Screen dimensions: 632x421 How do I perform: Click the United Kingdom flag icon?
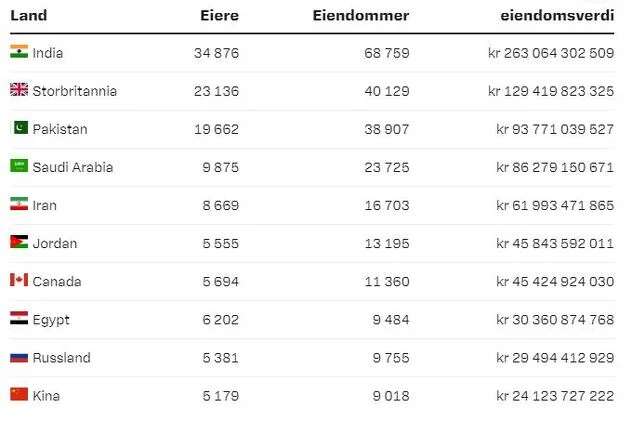pyautogui.click(x=19, y=90)
